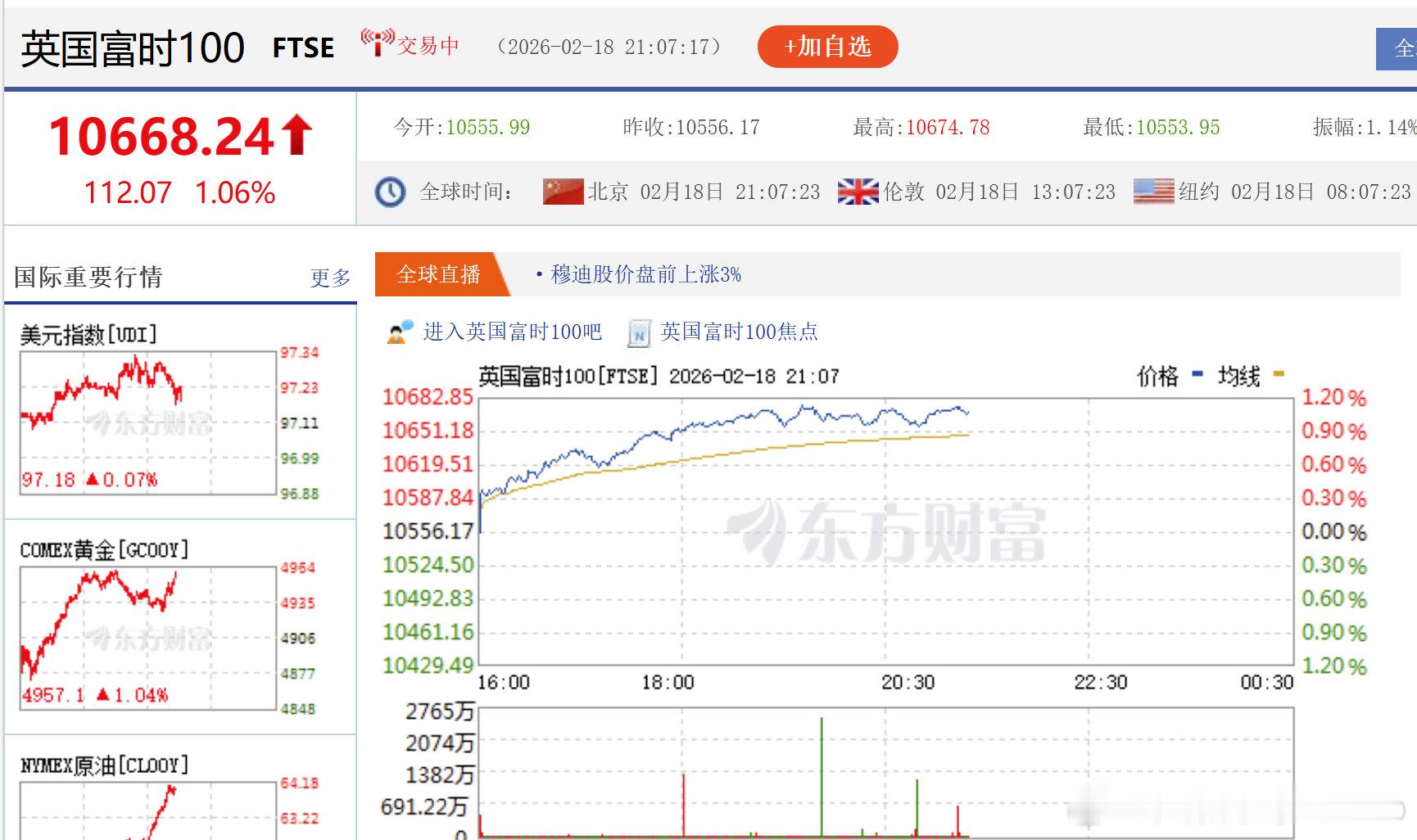The image size is (1417, 840).
Task: Click the forum icon before 进入英国富时100吧
Action: (x=401, y=332)
